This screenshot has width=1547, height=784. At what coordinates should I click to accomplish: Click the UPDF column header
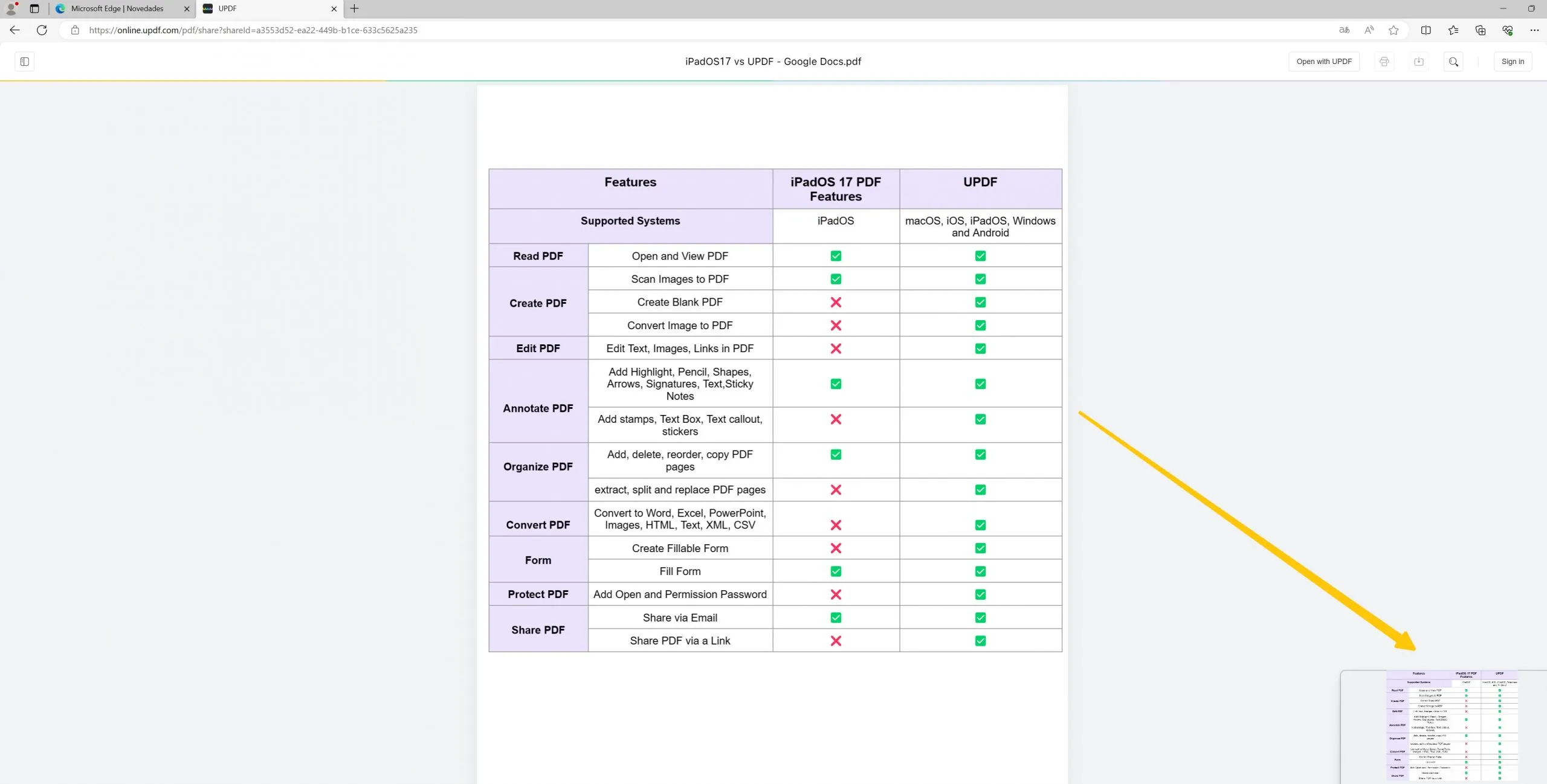point(980,189)
